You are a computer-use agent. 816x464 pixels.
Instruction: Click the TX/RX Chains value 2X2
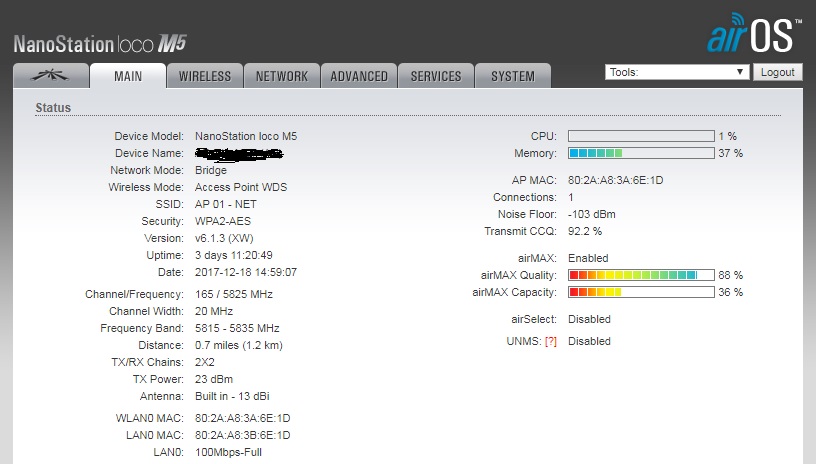tap(205, 362)
